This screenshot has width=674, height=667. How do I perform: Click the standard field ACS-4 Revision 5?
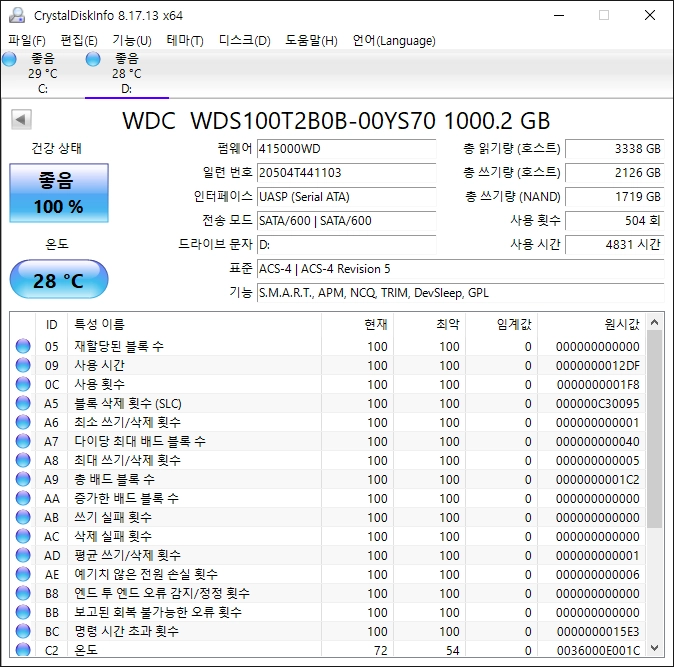[x=461, y=269]
